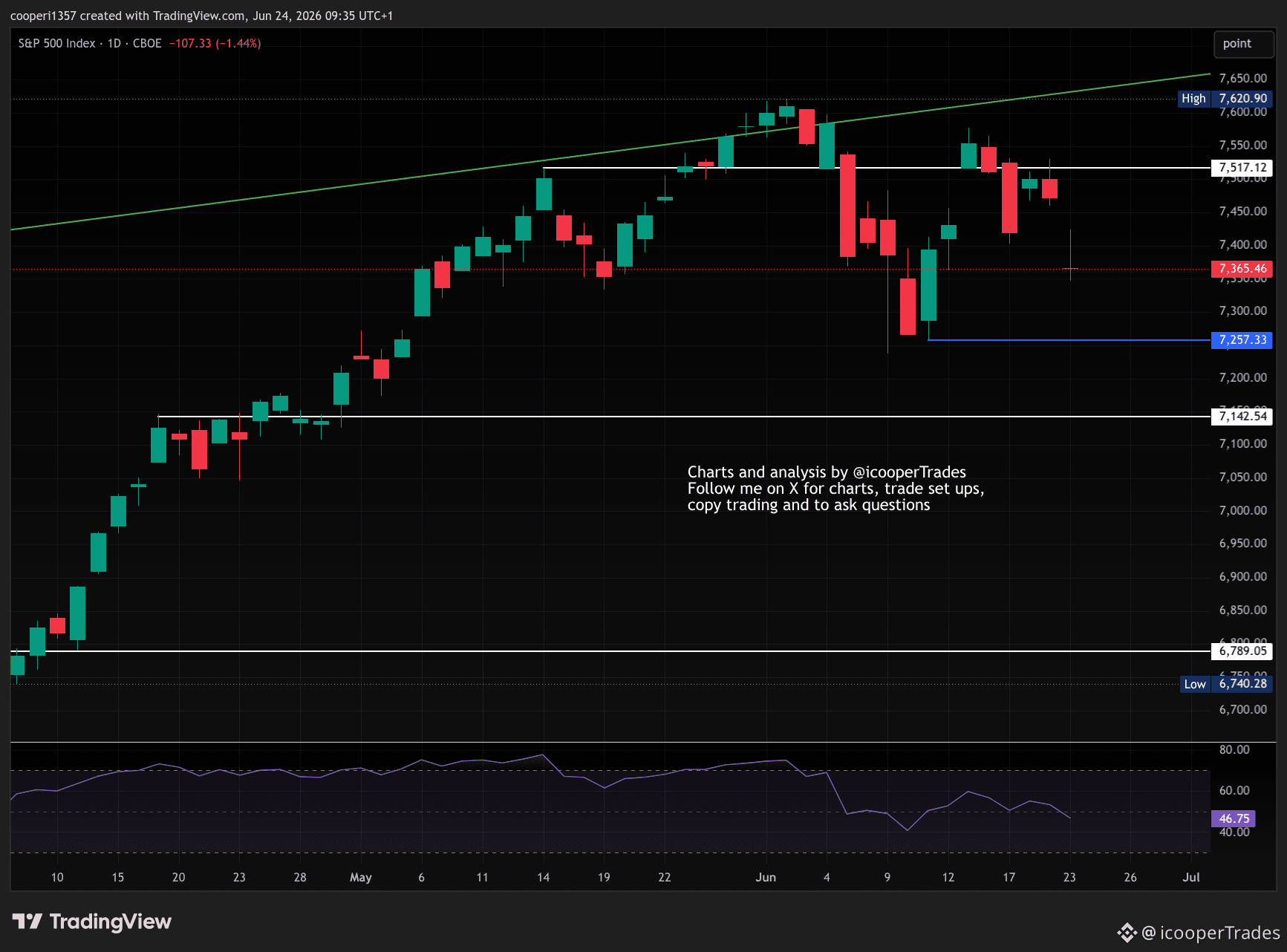The width and height of the screenshot is (1287, 952).
Task: Click the "10" date on the time axis
Action: pyautogui.click(x=57, y=877)
